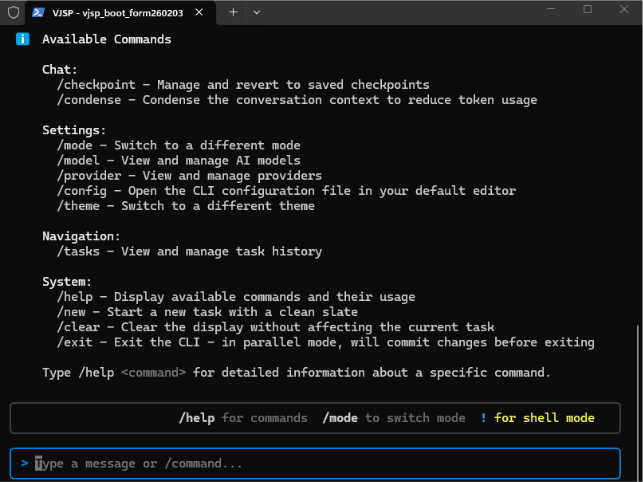643x482 pixels.
Task: Focus the message input field
Action: pyautogui.click(x=315, y=464)
